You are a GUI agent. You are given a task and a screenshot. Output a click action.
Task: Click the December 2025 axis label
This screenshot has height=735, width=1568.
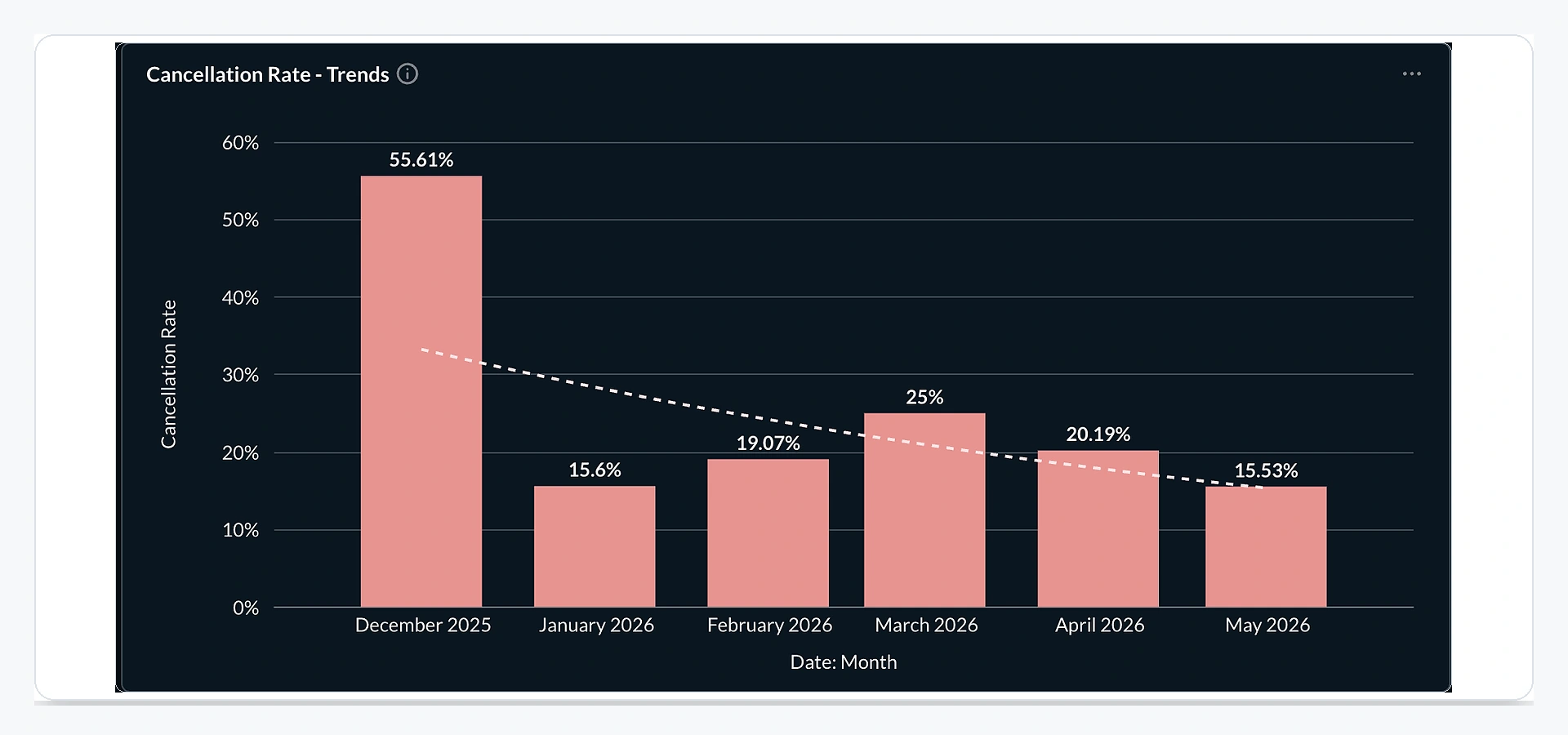tap(423, 626)
